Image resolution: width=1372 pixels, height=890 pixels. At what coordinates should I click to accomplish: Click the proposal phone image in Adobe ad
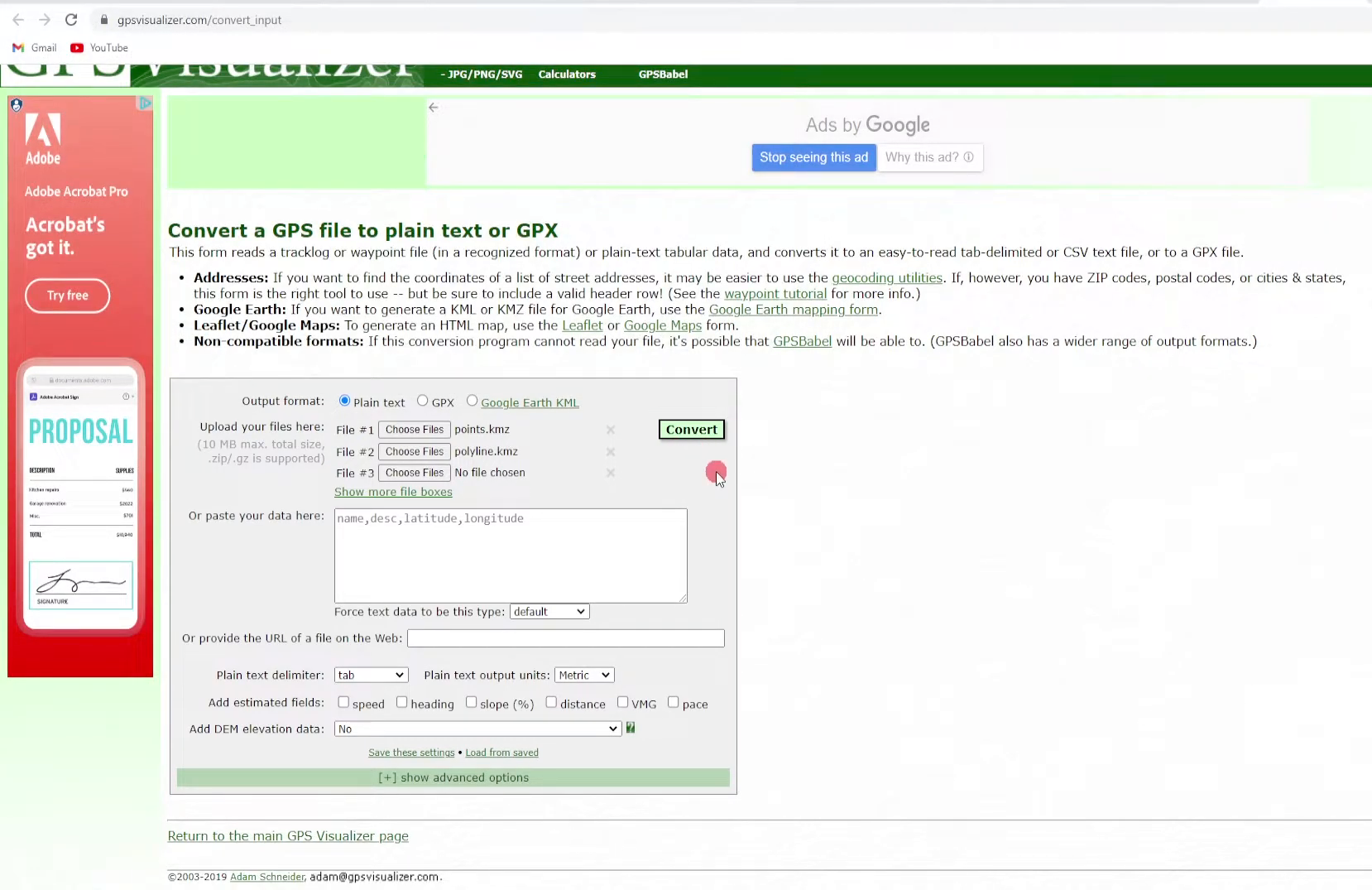81,497
